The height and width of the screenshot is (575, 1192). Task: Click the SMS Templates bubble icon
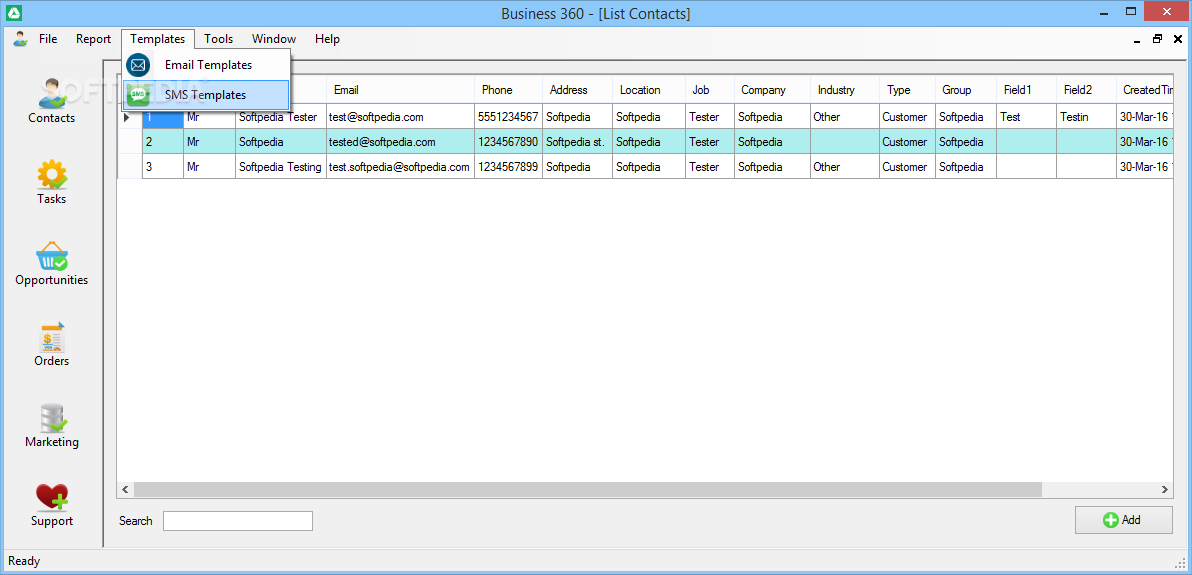click(138, 95)
